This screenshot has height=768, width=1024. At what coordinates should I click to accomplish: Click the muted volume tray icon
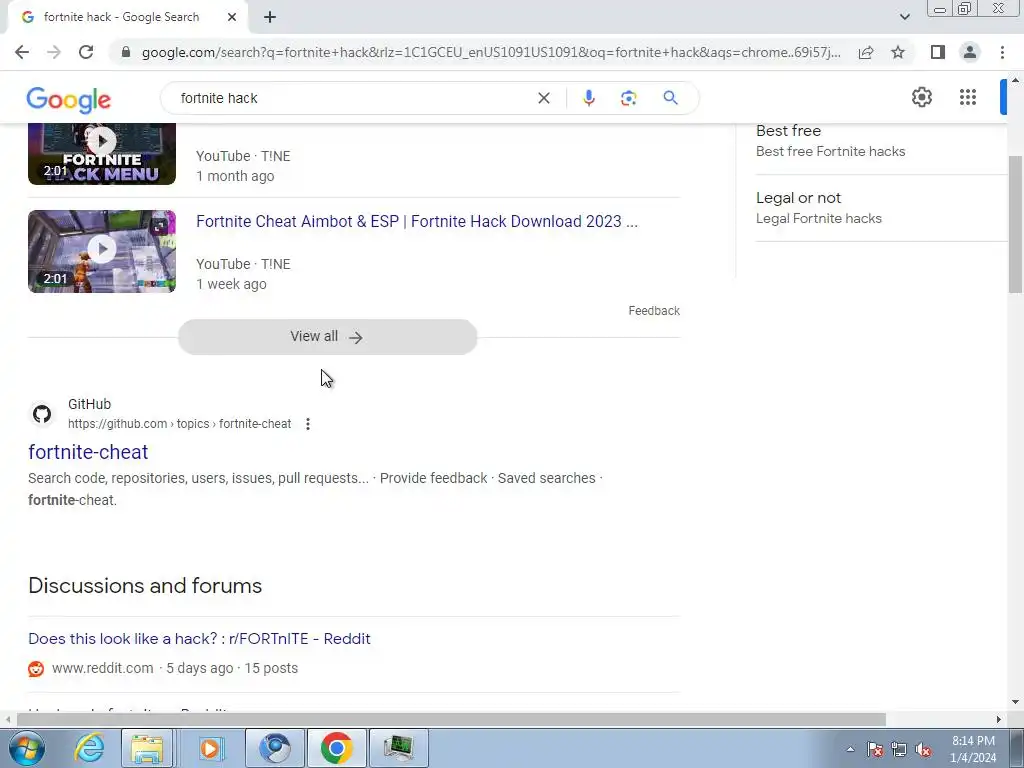click(923, 750)
